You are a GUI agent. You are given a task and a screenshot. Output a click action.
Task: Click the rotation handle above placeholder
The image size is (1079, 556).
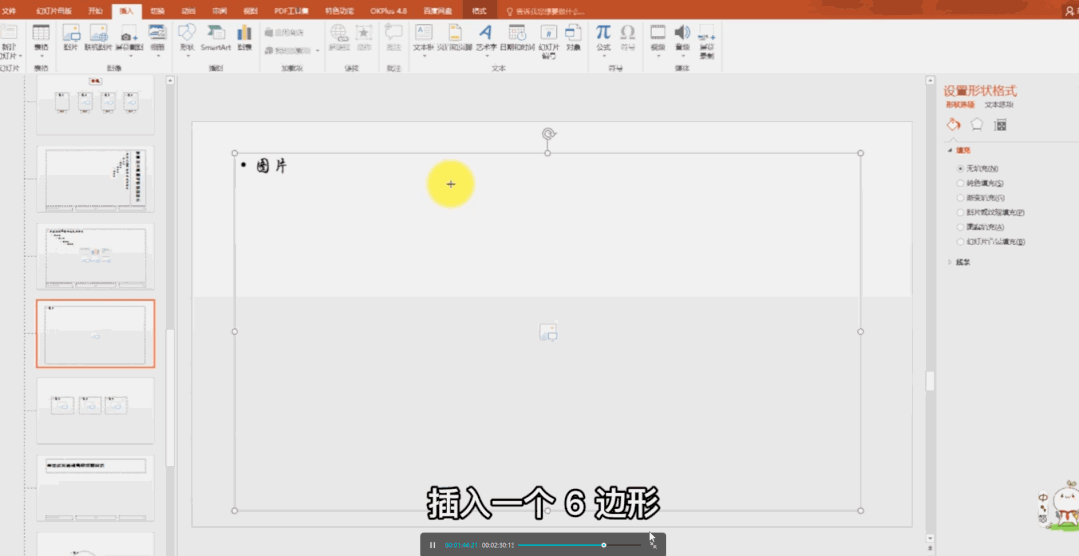548,133
